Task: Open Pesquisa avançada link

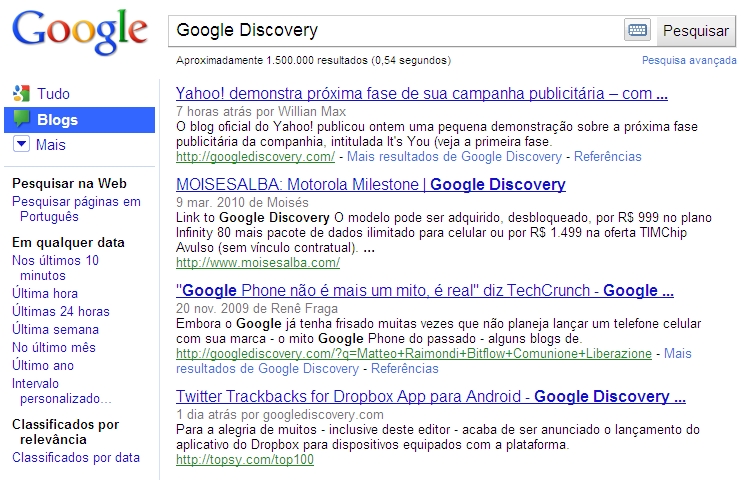Action: tap(689, 61)
